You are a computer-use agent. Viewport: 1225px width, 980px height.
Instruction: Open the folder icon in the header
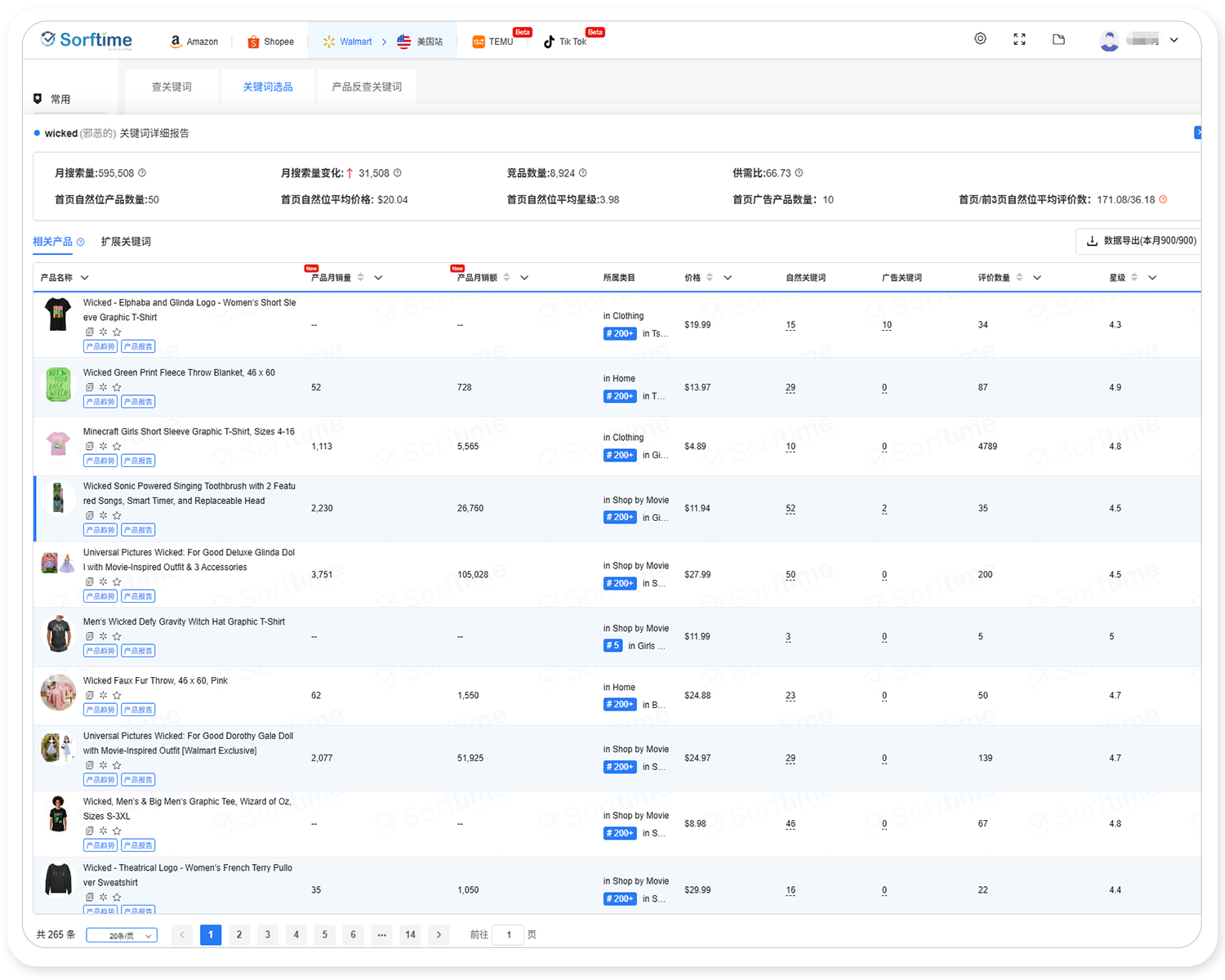pos(1058,39)
